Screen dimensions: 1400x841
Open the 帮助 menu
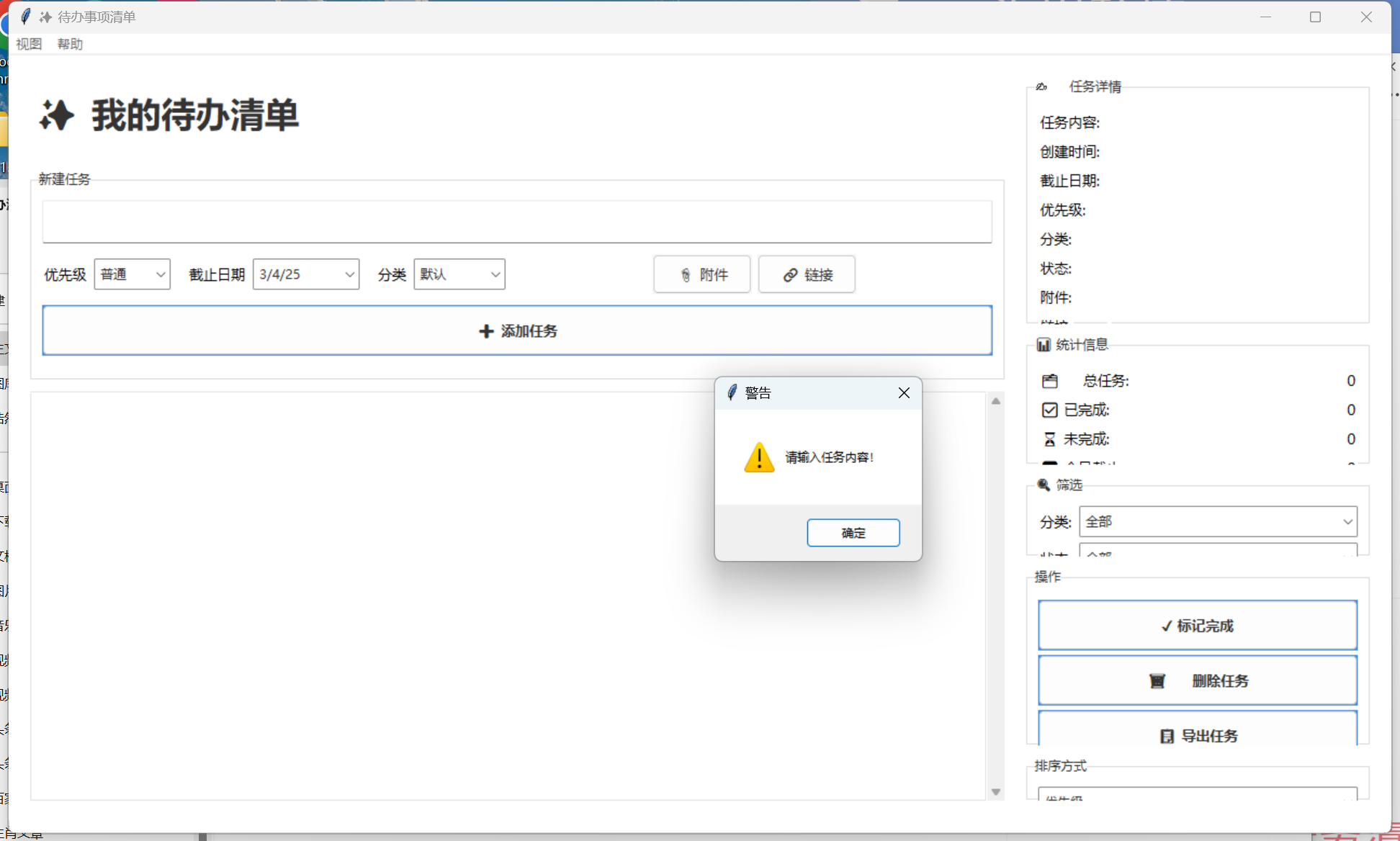tap(70, 44)
